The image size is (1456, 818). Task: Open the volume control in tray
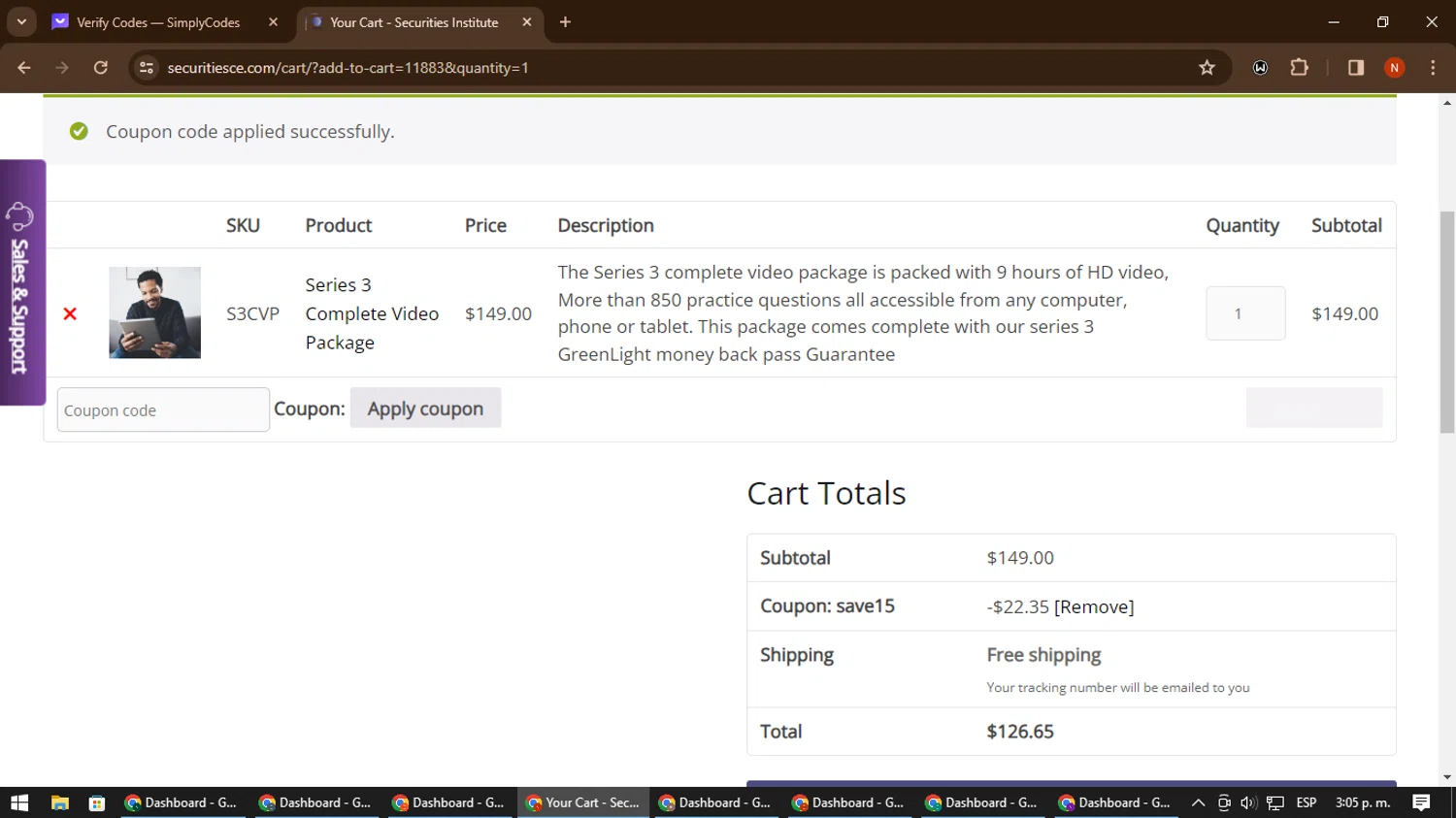pos(1248,802)
